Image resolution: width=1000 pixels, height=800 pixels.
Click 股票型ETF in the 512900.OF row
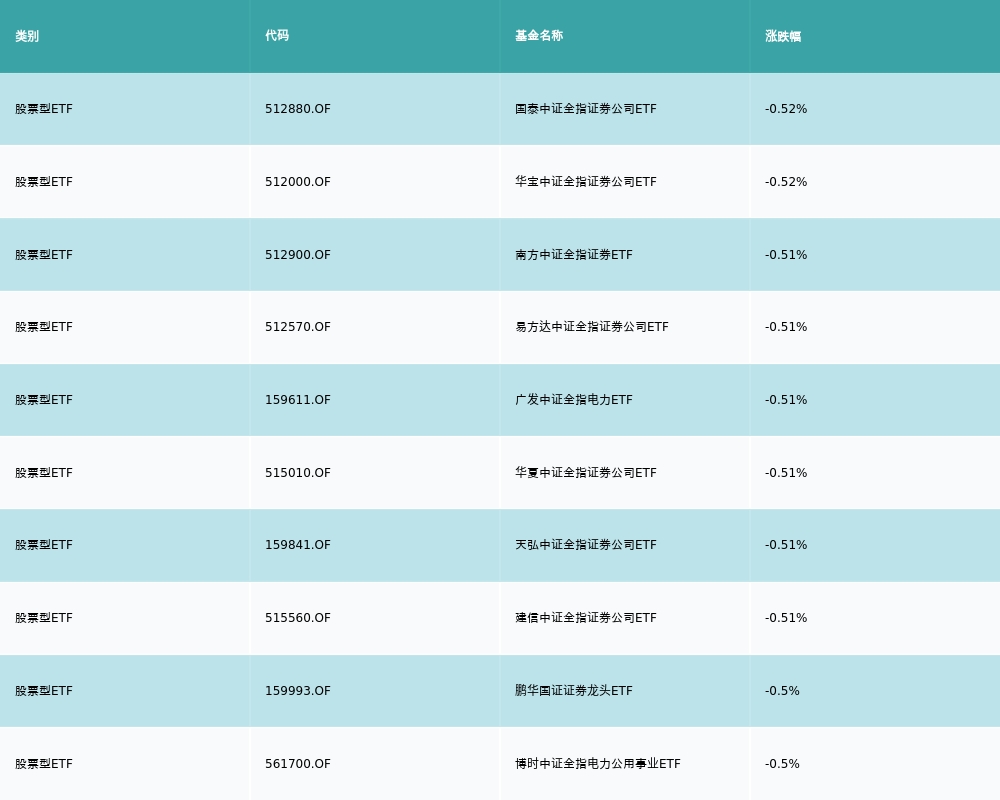pos(44,255)
